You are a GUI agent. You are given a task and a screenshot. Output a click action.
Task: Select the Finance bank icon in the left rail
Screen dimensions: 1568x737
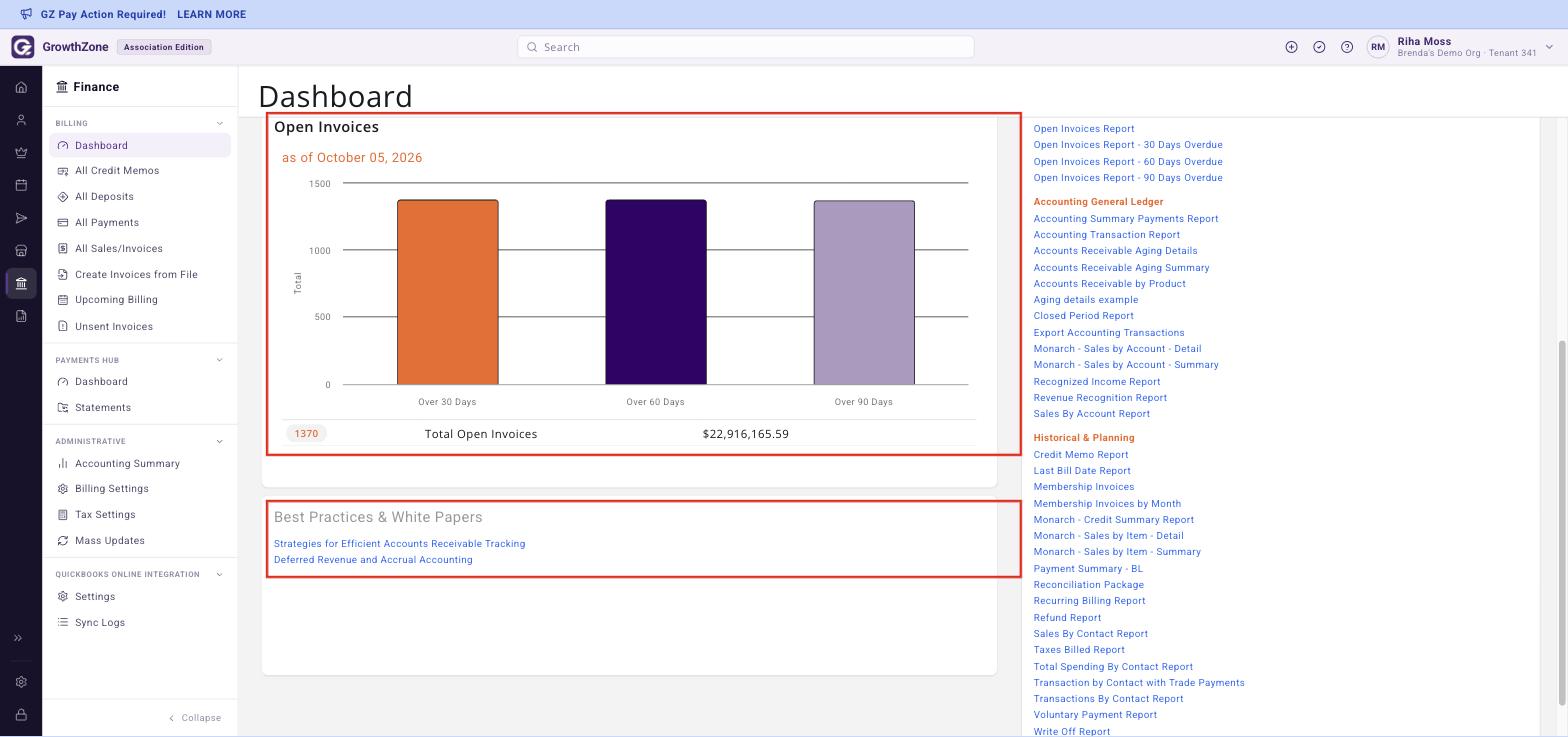coord(21,284)
